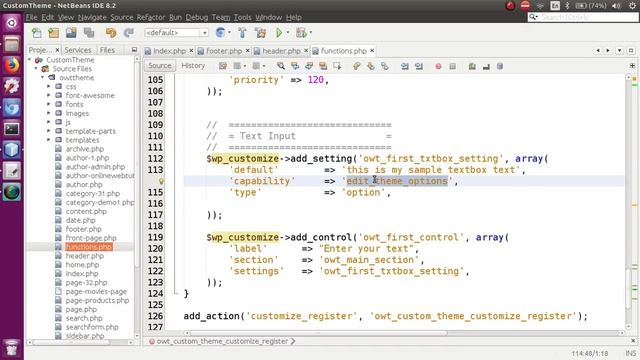Maximize the editor window with corner button

[631, 50]
